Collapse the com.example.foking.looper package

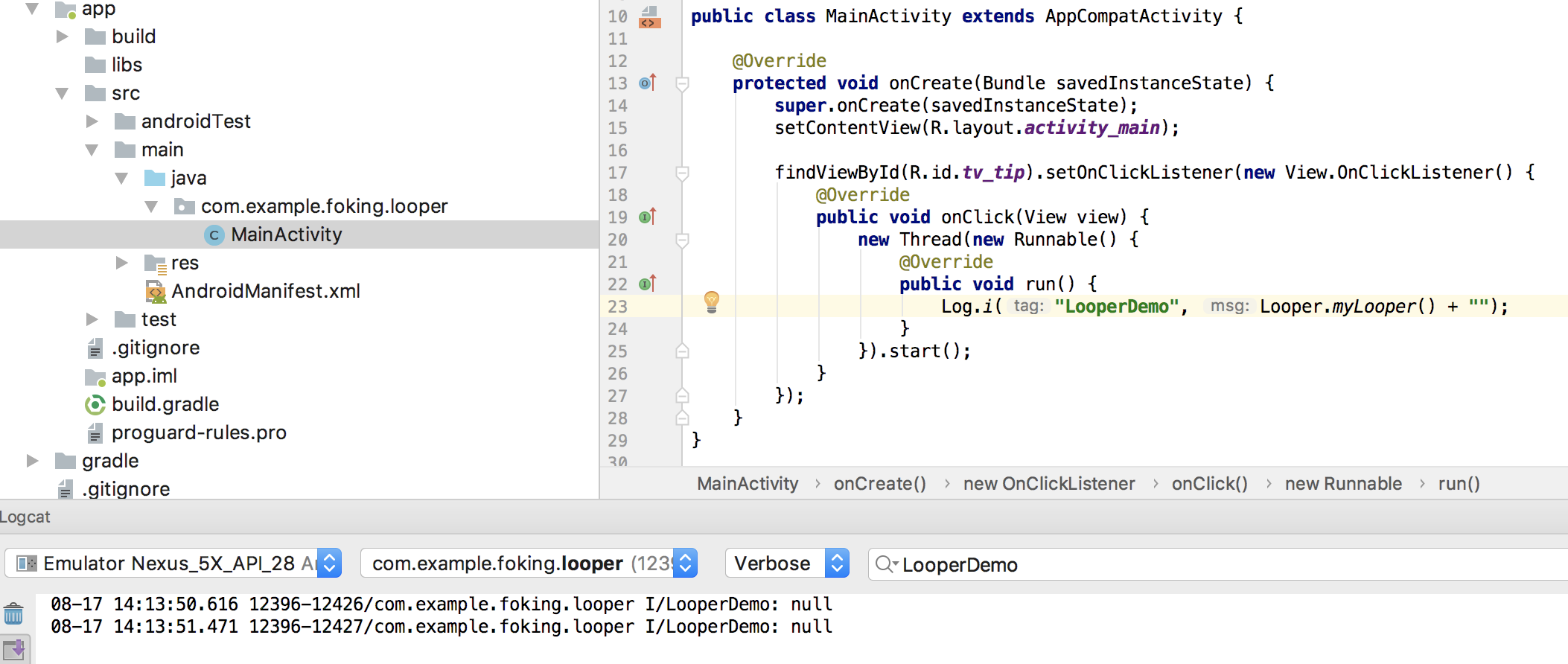coord(151,207)
